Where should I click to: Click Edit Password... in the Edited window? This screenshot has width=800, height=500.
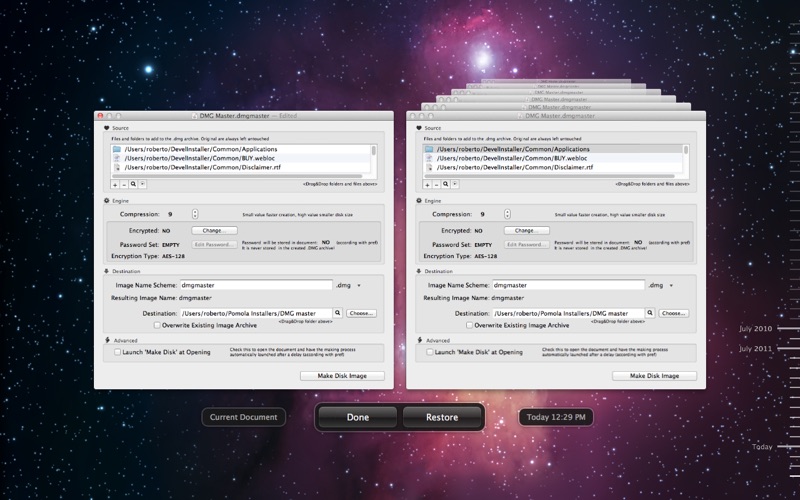click(214, 245)
